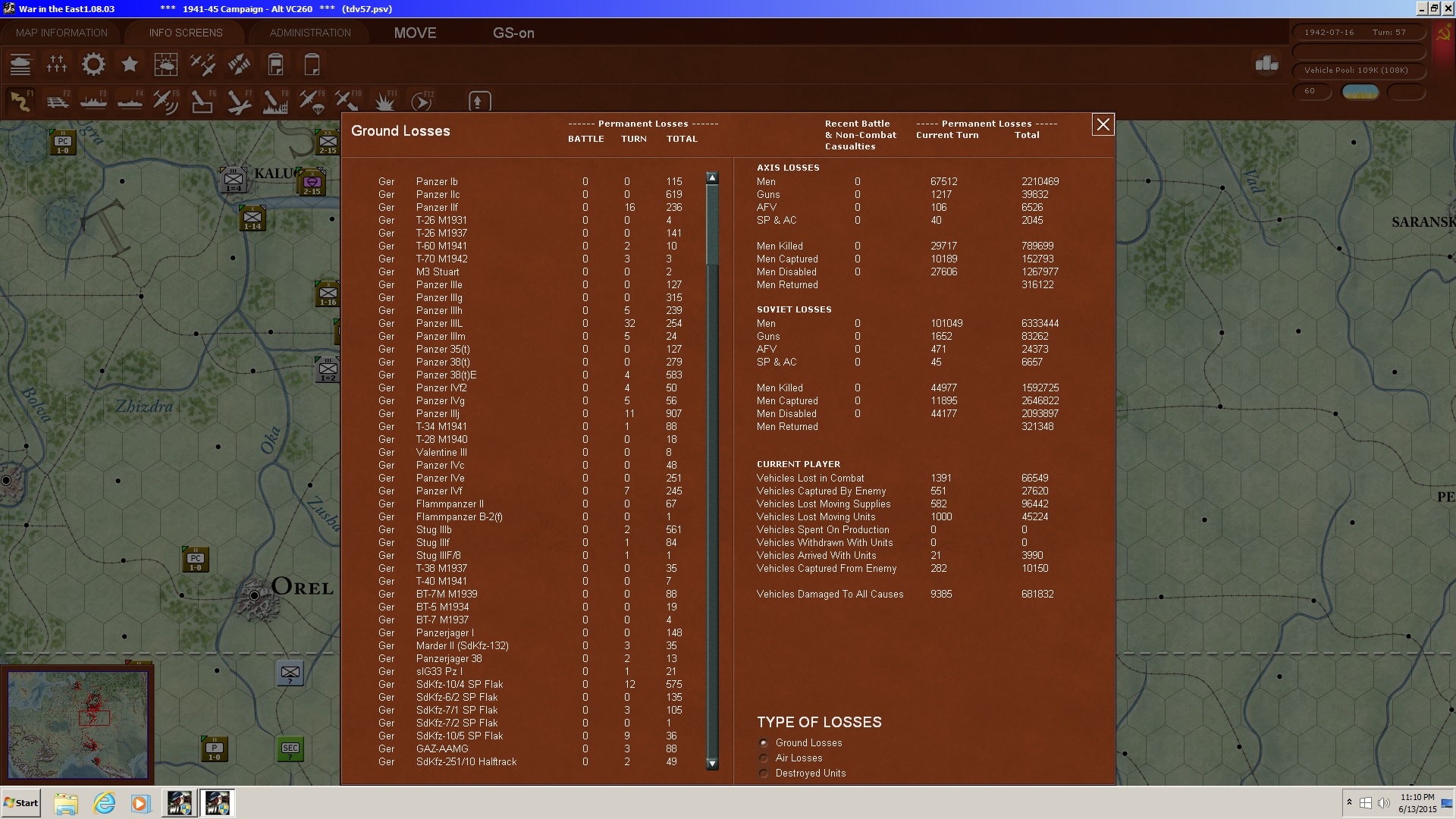Select the SEC unit counter on map

point(290,749)
